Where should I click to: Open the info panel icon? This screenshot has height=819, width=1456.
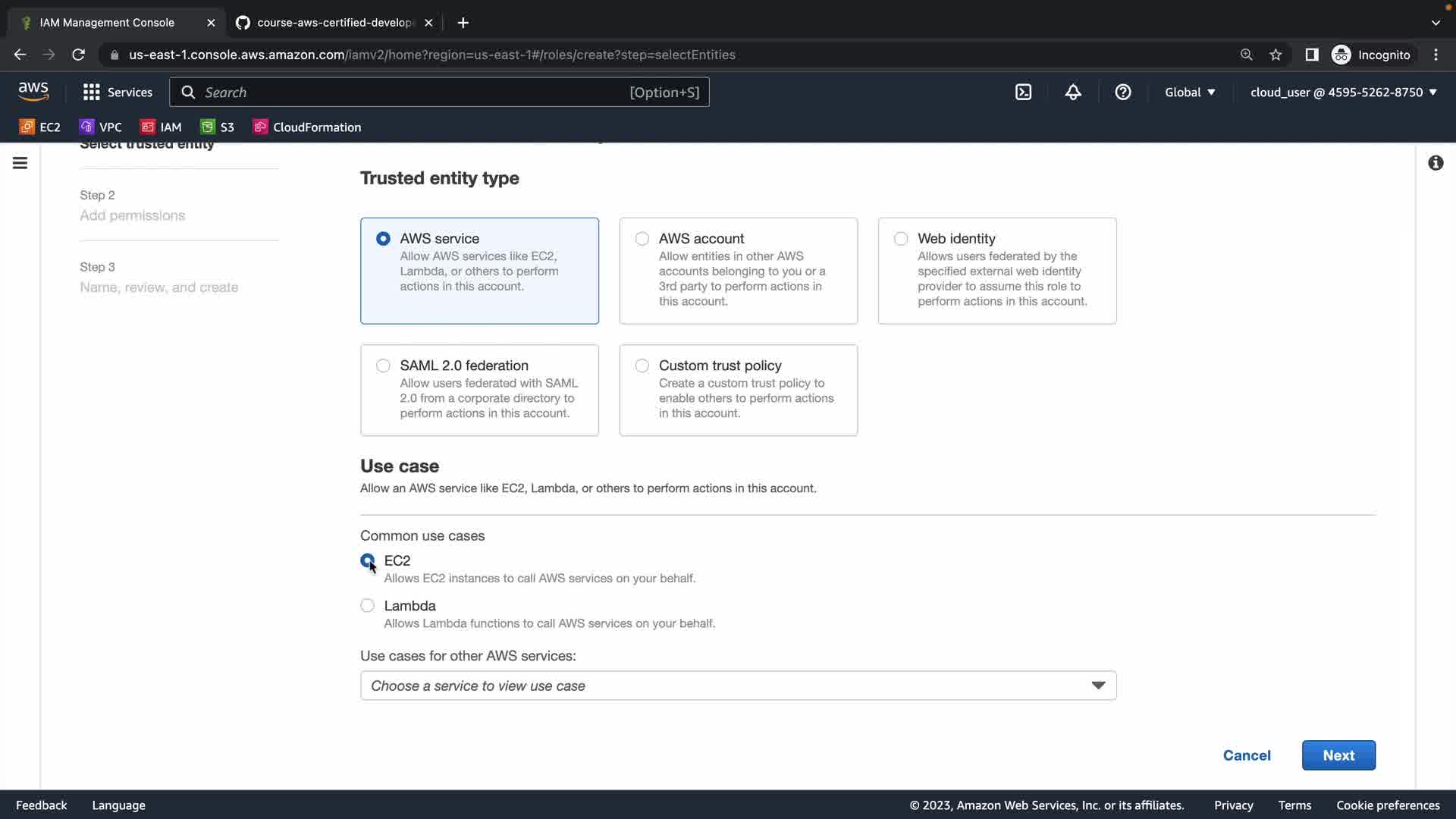point(1436,163)
